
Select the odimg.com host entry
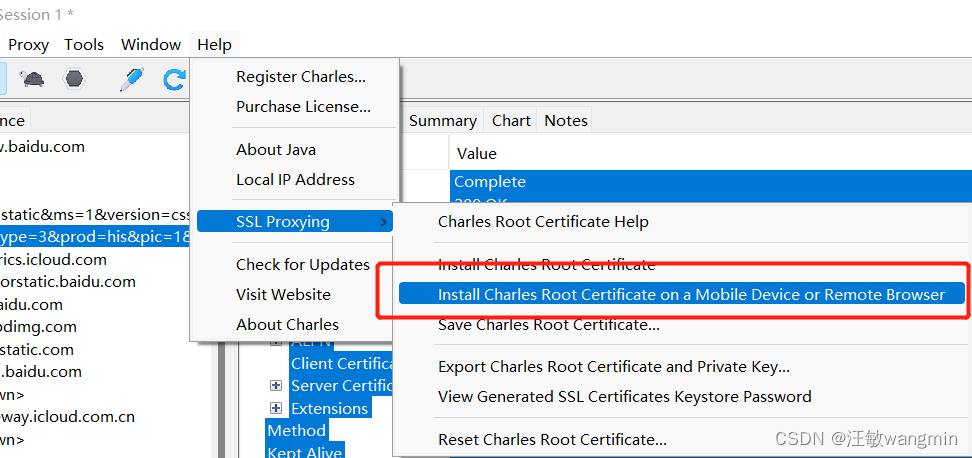(38, 327)
